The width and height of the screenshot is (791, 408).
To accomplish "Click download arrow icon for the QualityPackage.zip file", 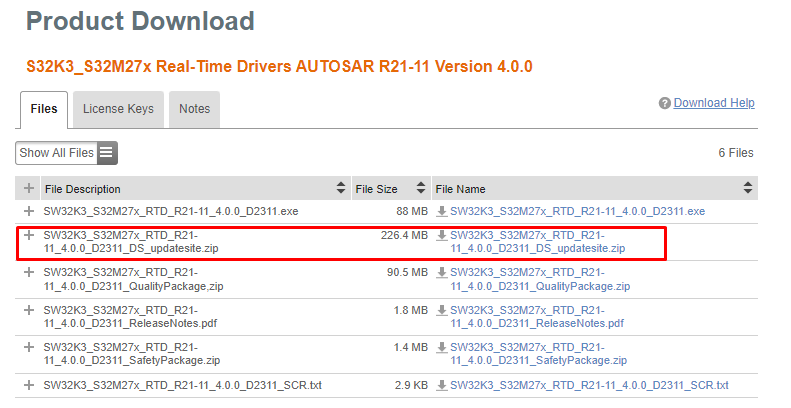I will click(441, 273).
